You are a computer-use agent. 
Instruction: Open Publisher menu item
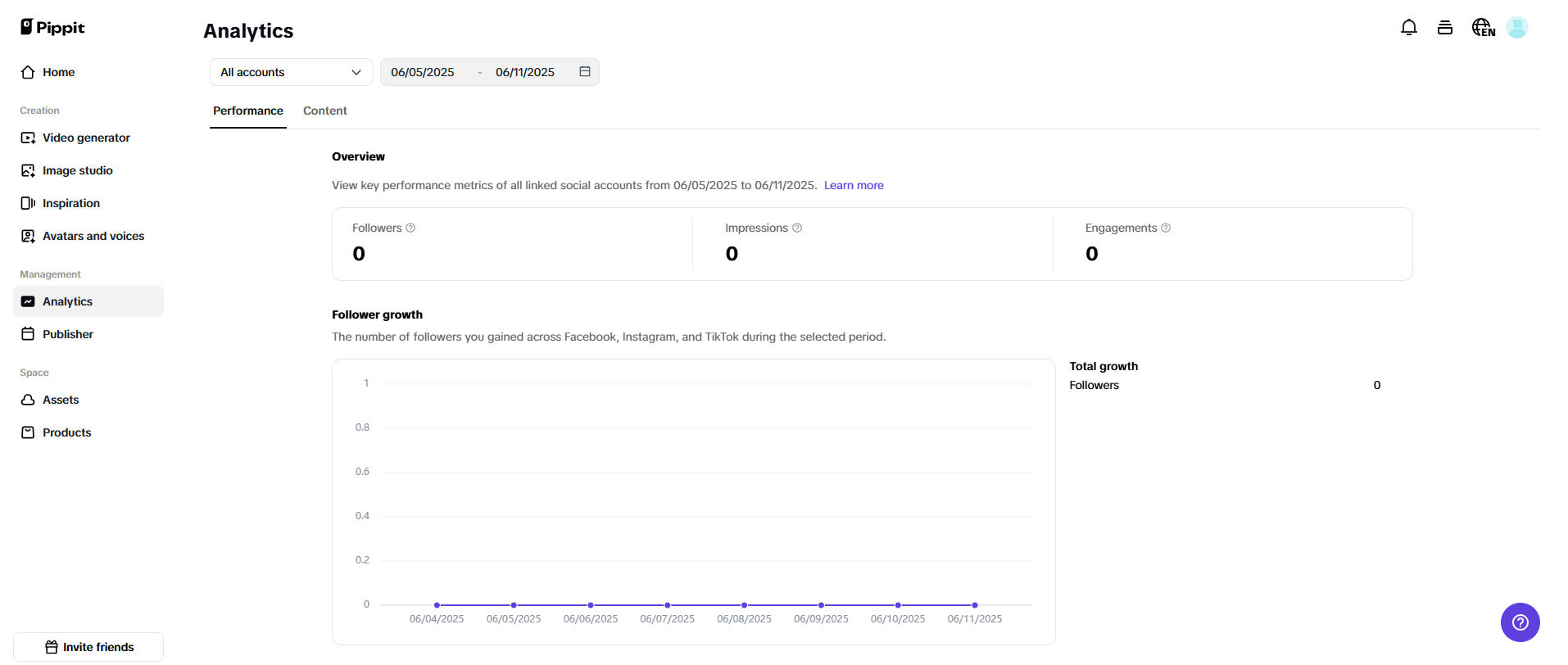pos(88,334)
